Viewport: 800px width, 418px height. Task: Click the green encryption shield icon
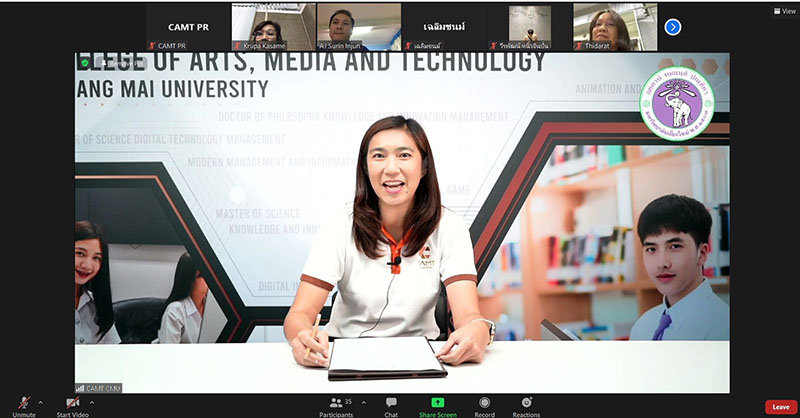[x=85, y=63]
